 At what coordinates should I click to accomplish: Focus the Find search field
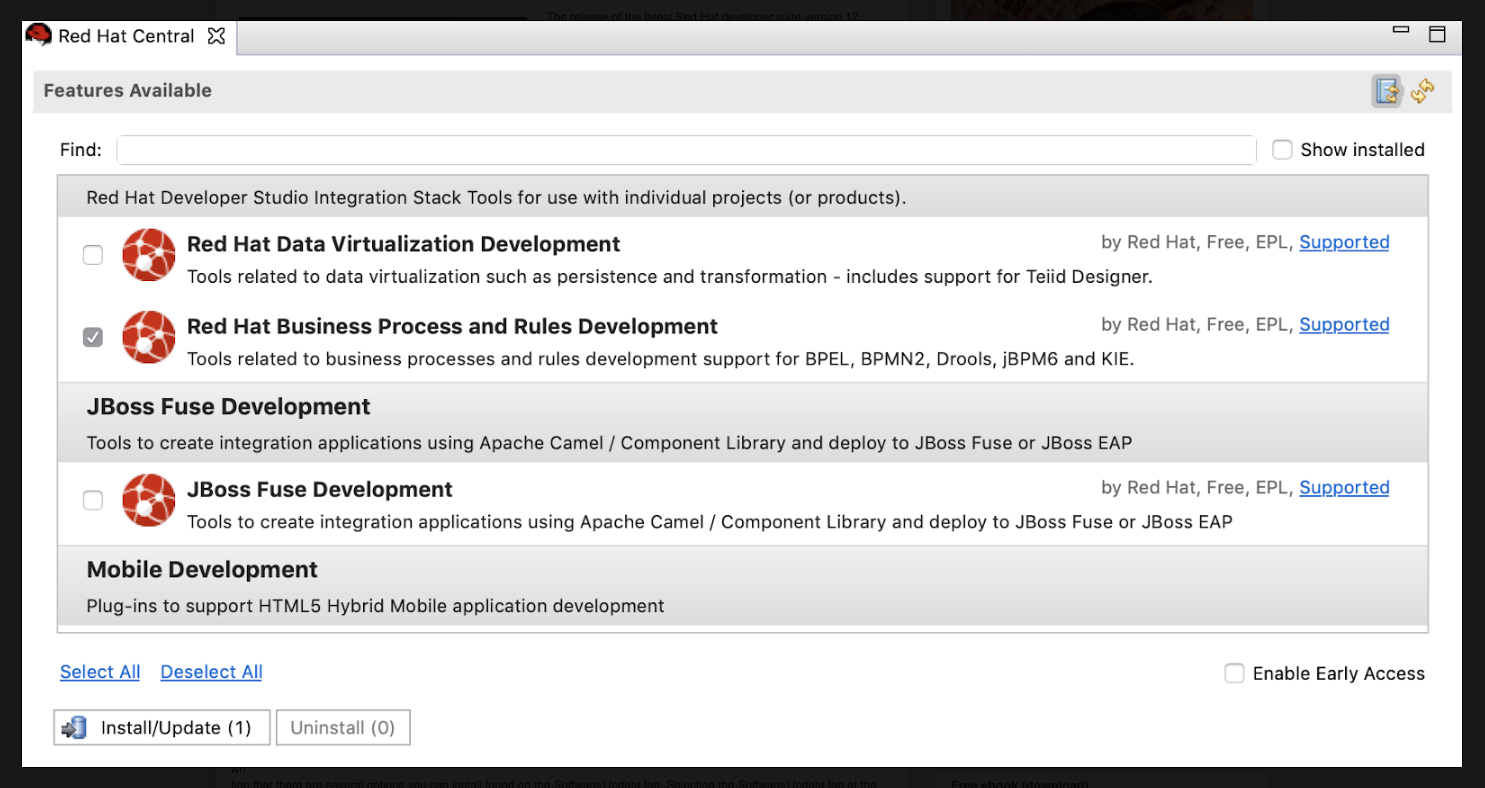point(686,150)
